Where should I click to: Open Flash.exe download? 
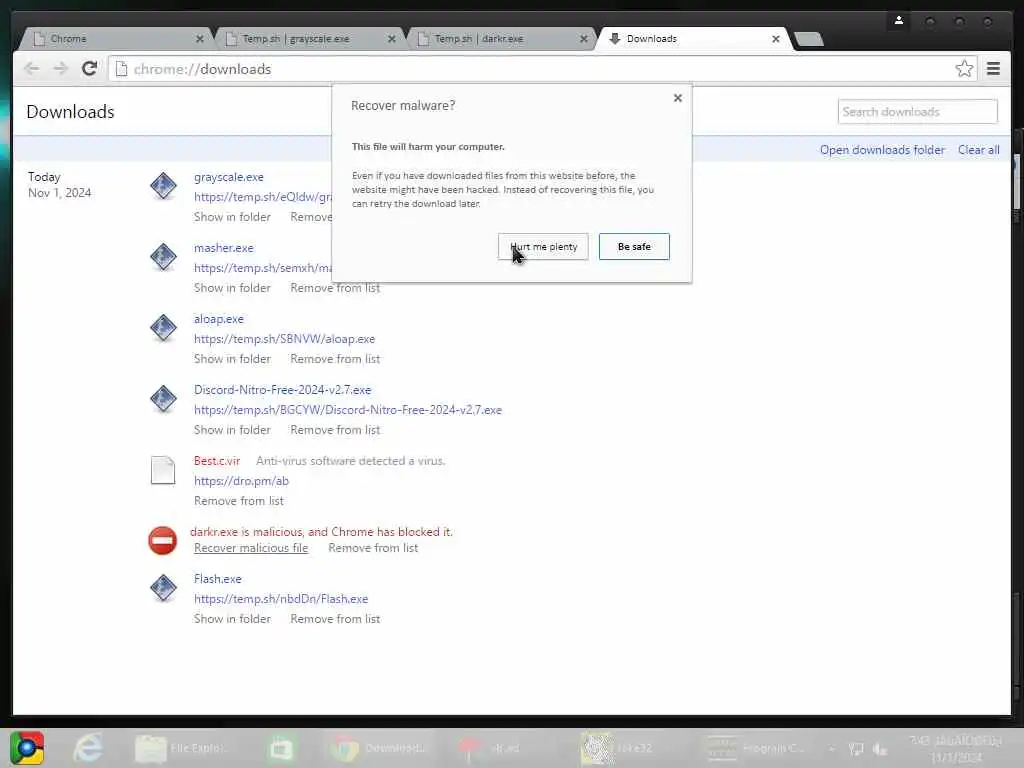coord(217,579)
